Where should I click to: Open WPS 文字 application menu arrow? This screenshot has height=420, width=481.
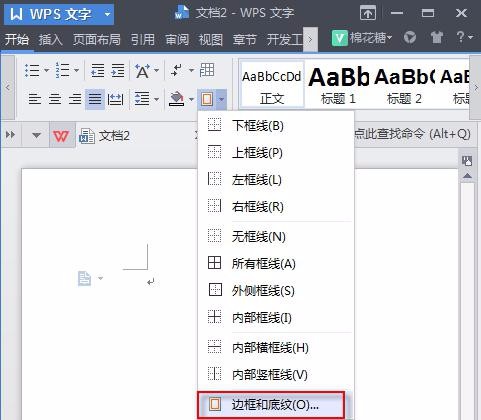107,14
